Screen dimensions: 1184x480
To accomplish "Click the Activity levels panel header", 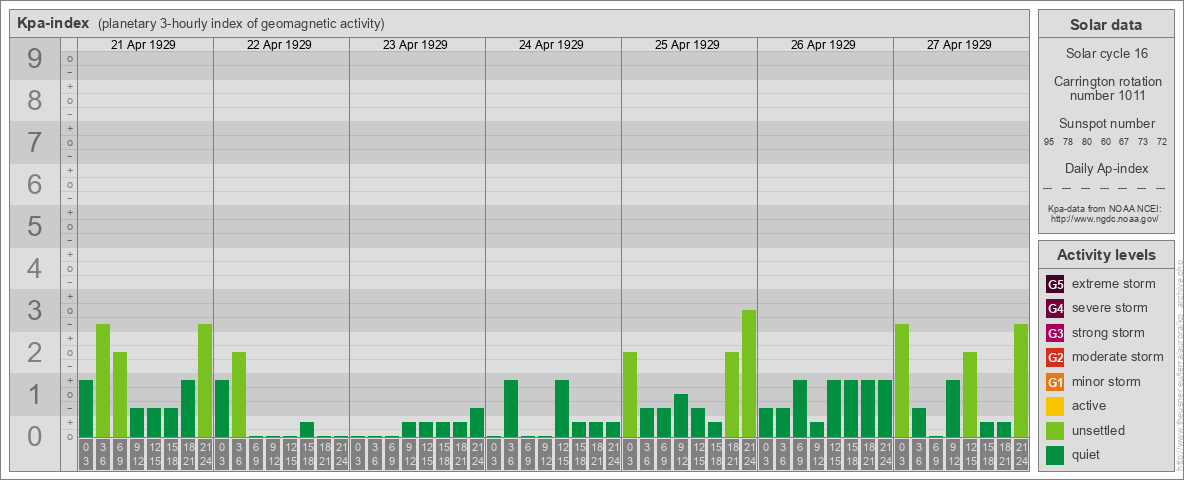I will (1105, 255).
